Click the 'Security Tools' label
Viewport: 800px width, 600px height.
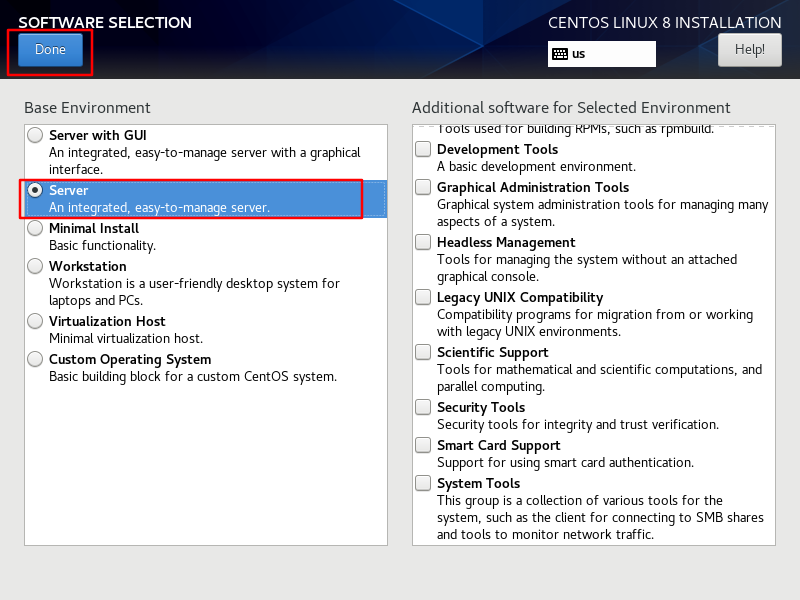(x=481, y=407)
